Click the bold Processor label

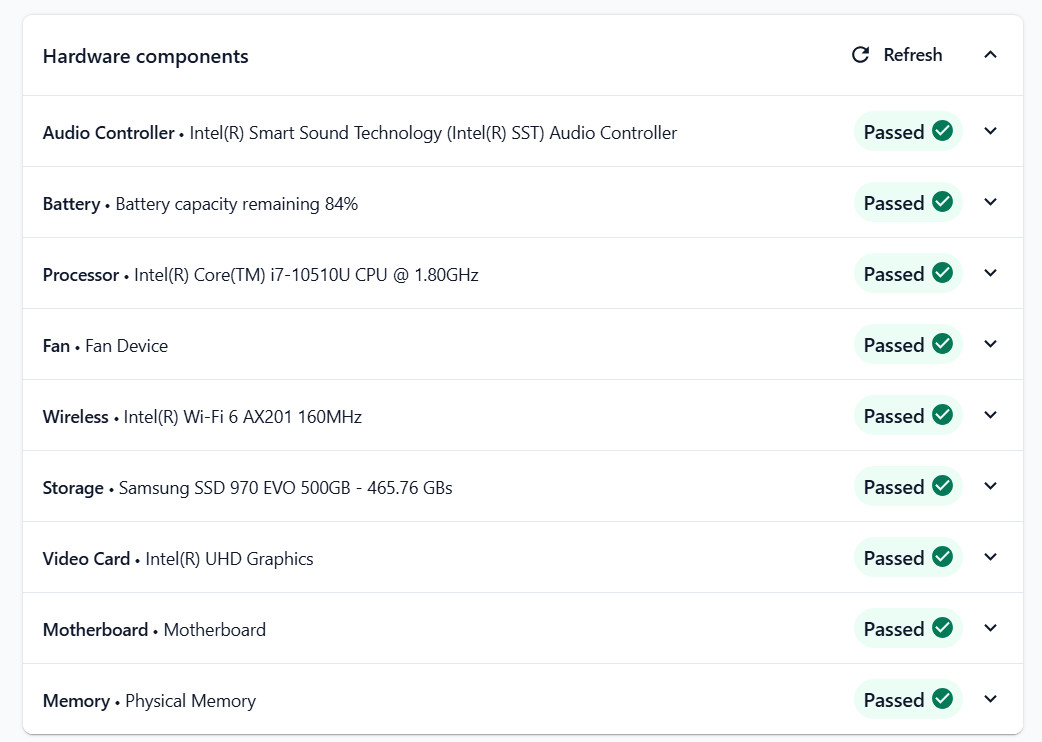[81, 275]
